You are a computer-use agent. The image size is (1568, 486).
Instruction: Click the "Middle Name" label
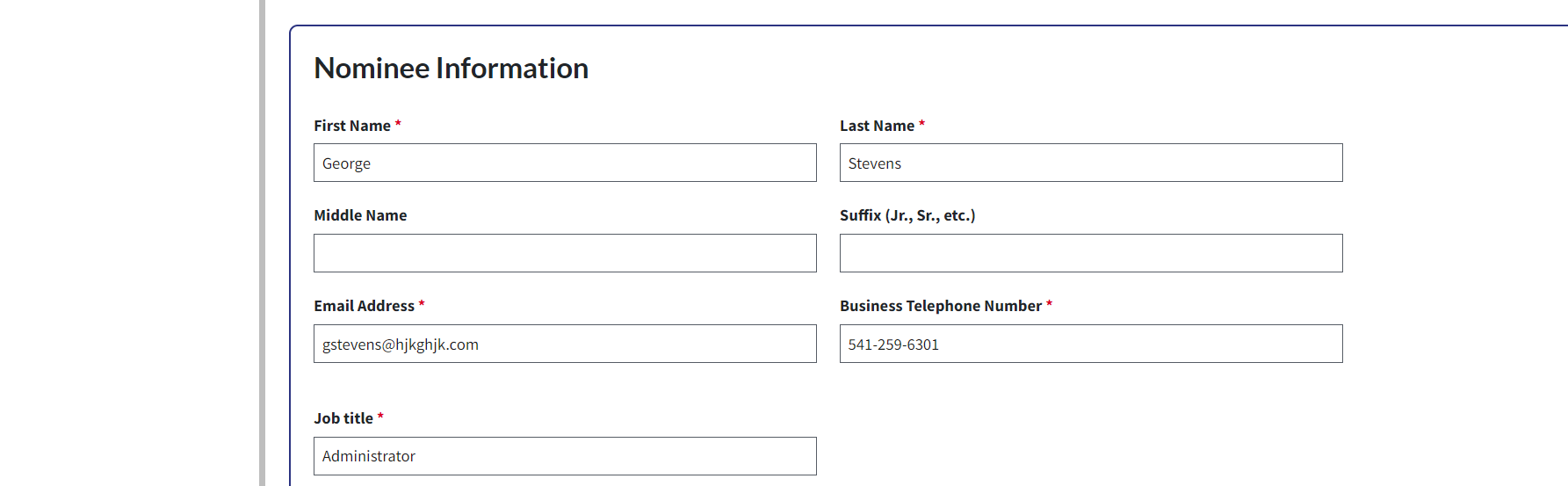click(360, 215)
